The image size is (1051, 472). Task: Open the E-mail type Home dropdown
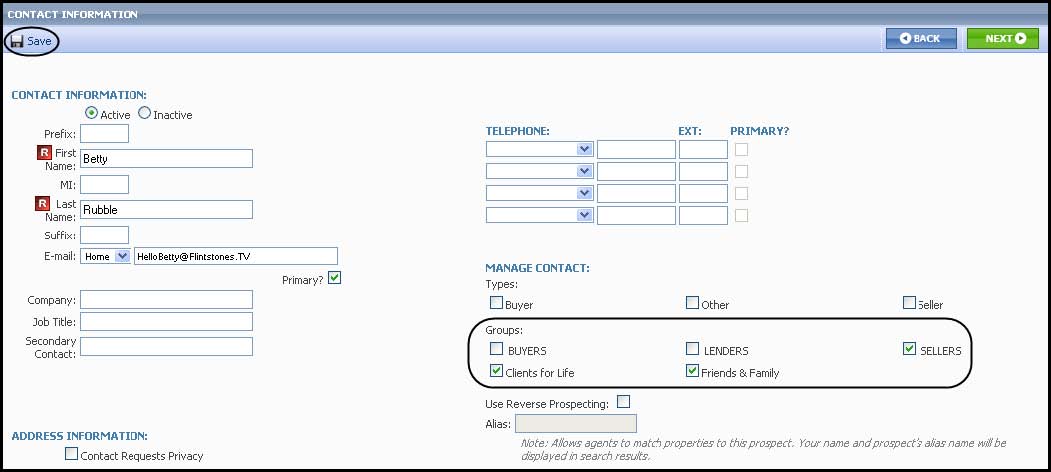[105, 256]
